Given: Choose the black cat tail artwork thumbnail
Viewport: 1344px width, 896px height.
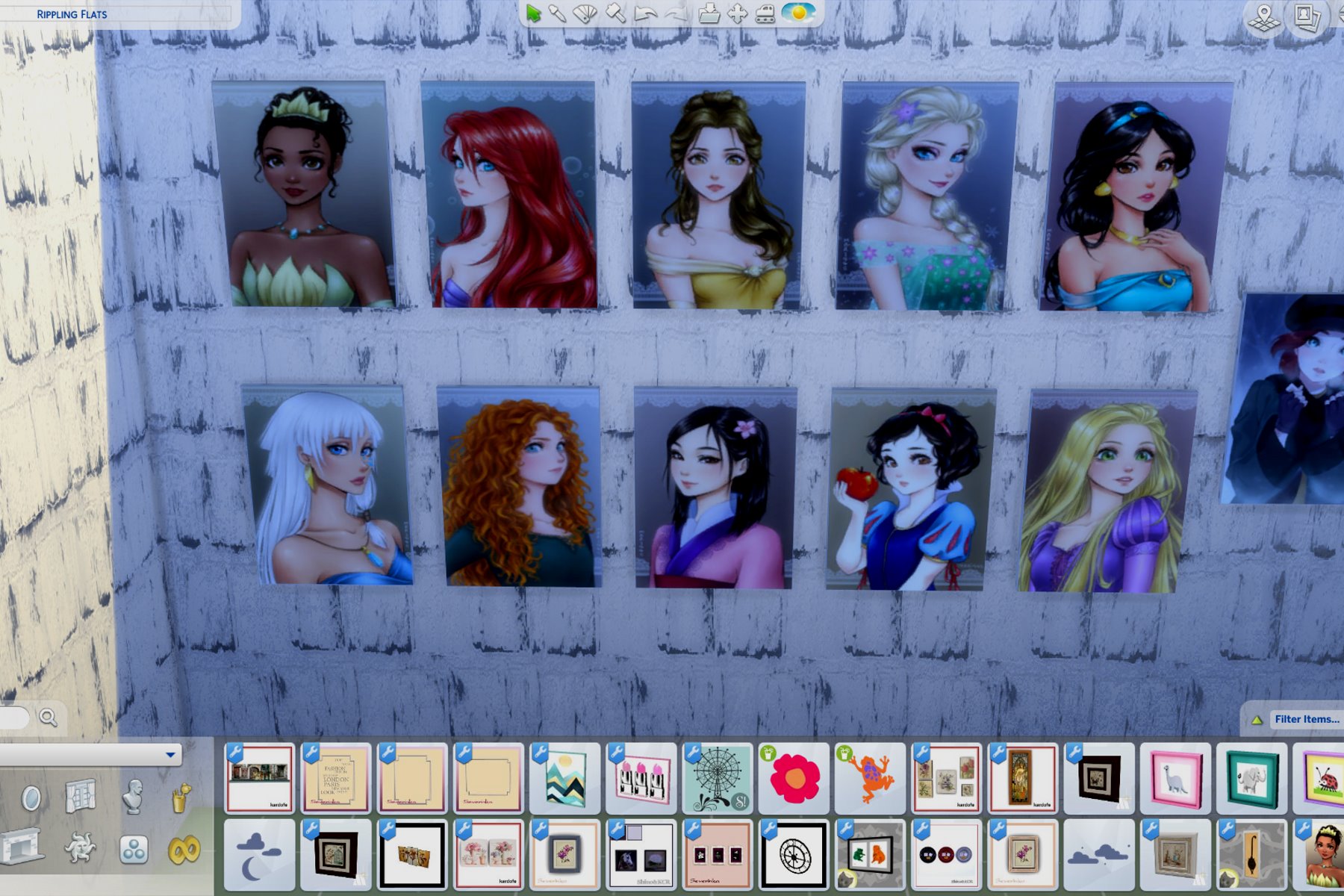Looking at the screenshot, I should (1251, 854).
